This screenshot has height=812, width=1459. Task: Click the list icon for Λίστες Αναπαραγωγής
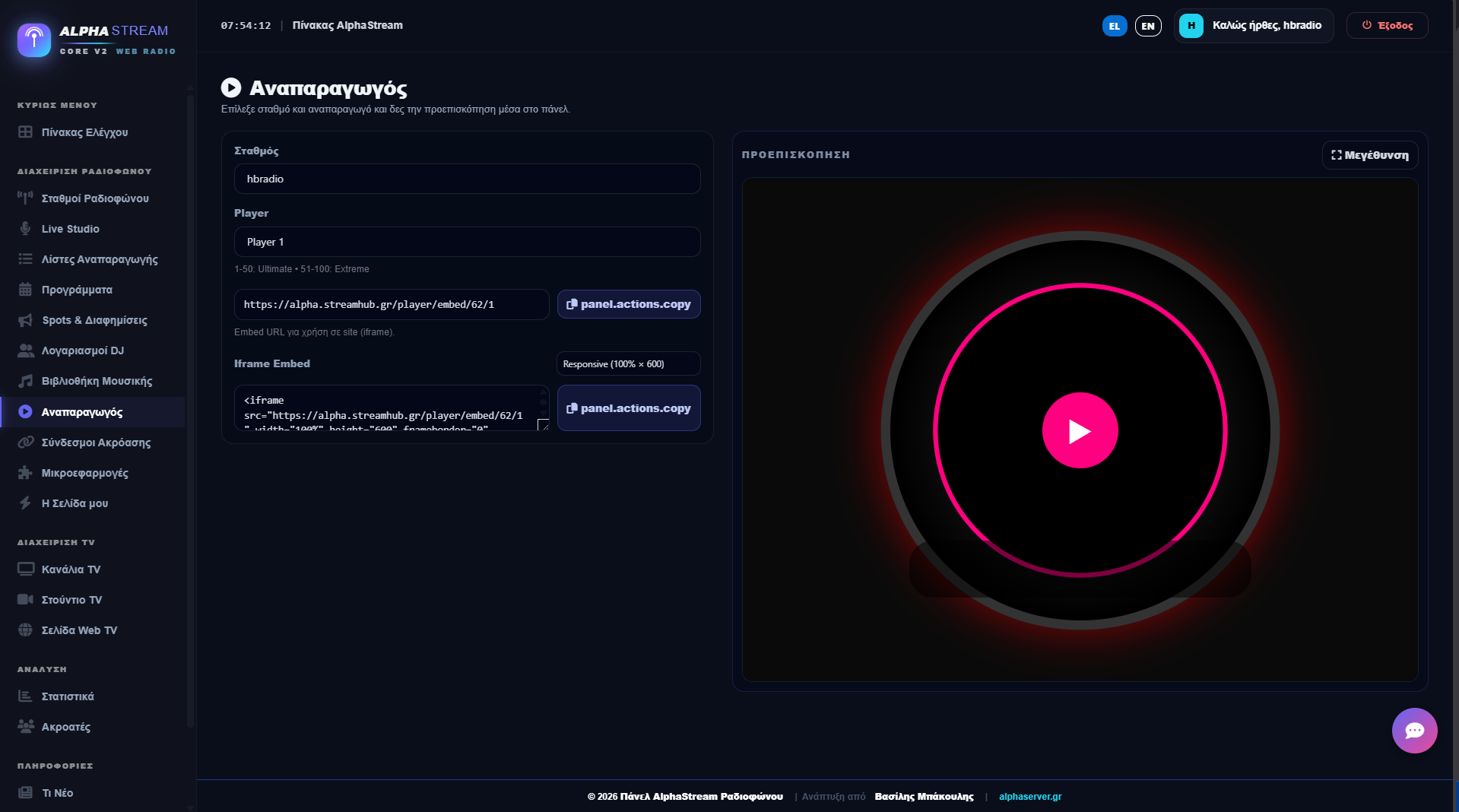pyautogui.click(x=25, y=259)
